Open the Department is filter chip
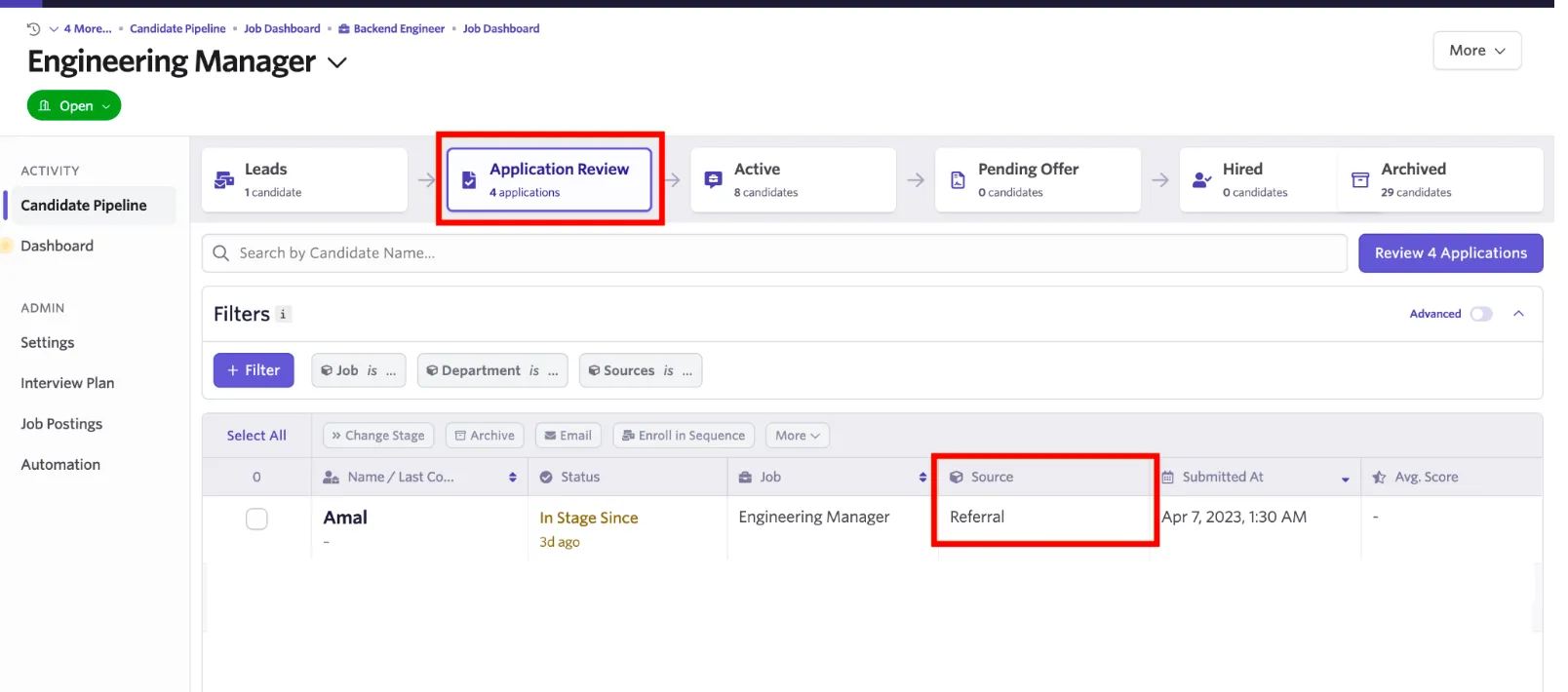 (x=492, y=370)
